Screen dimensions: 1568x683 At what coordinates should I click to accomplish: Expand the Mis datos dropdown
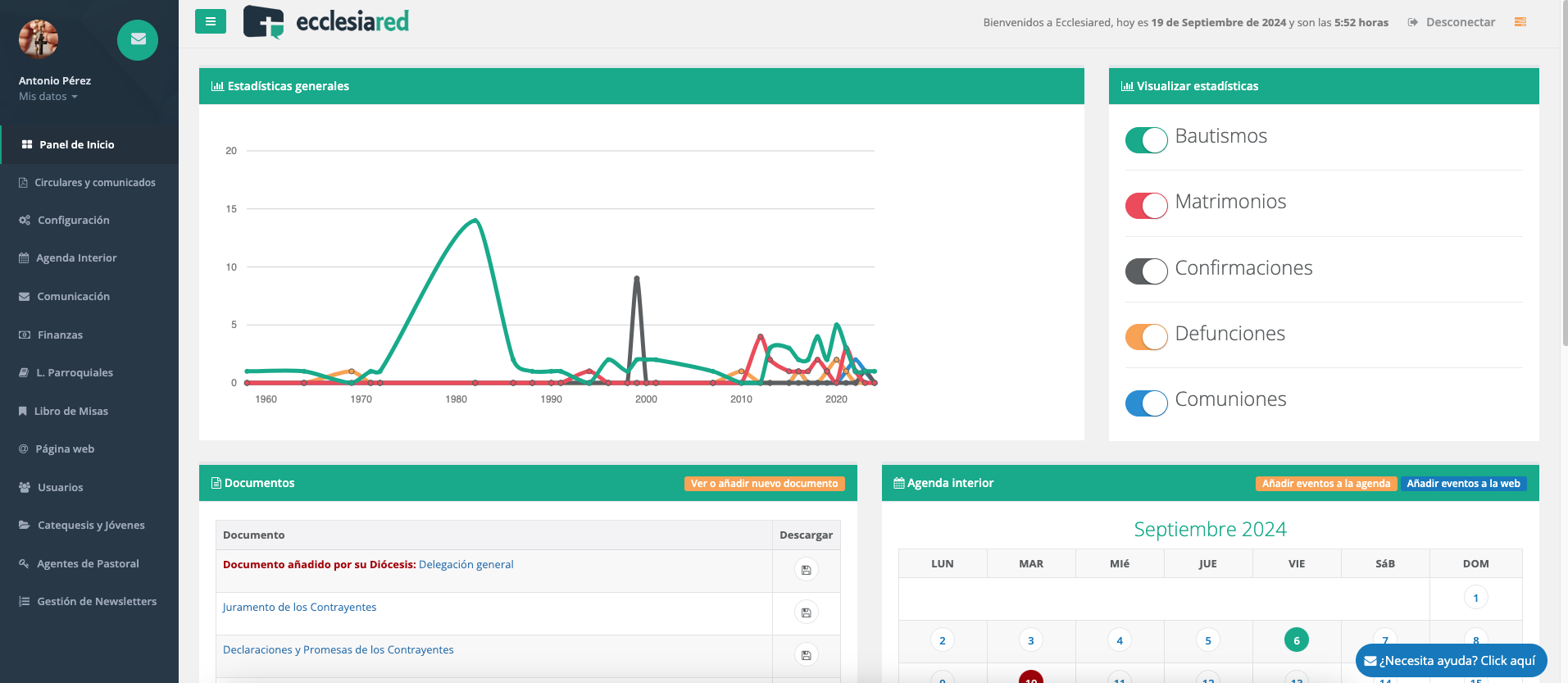[48, 97]
